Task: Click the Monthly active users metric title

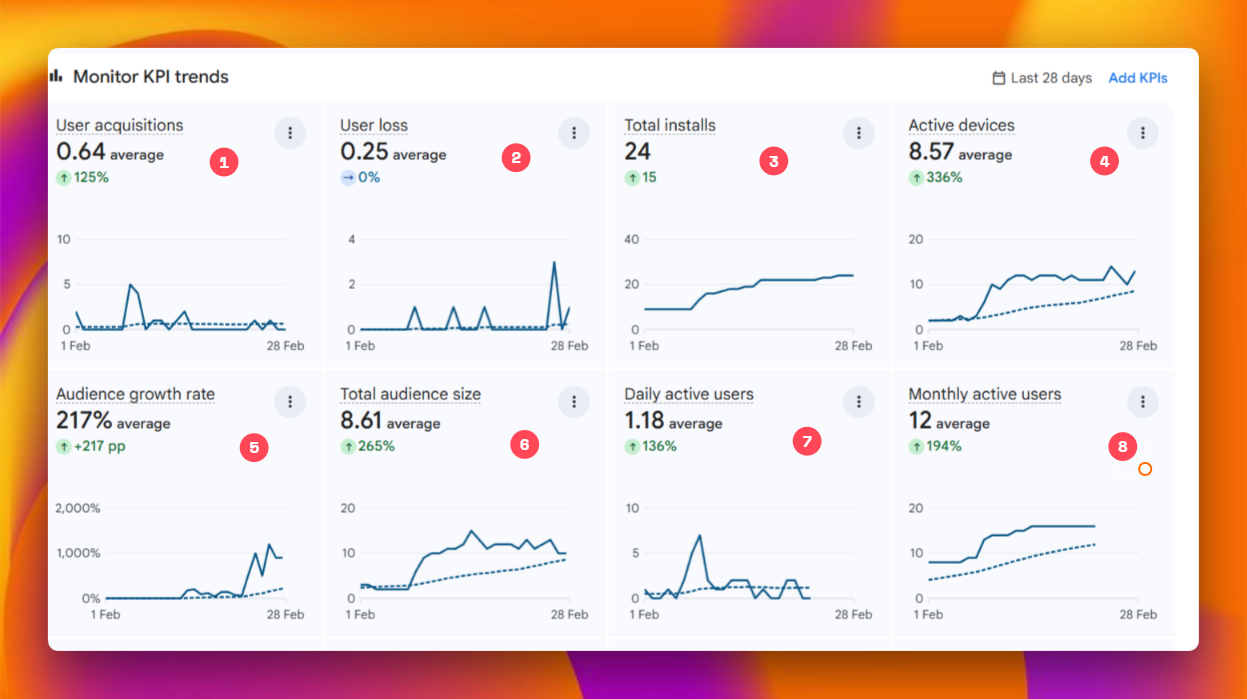Action: [x=984, y=394]
